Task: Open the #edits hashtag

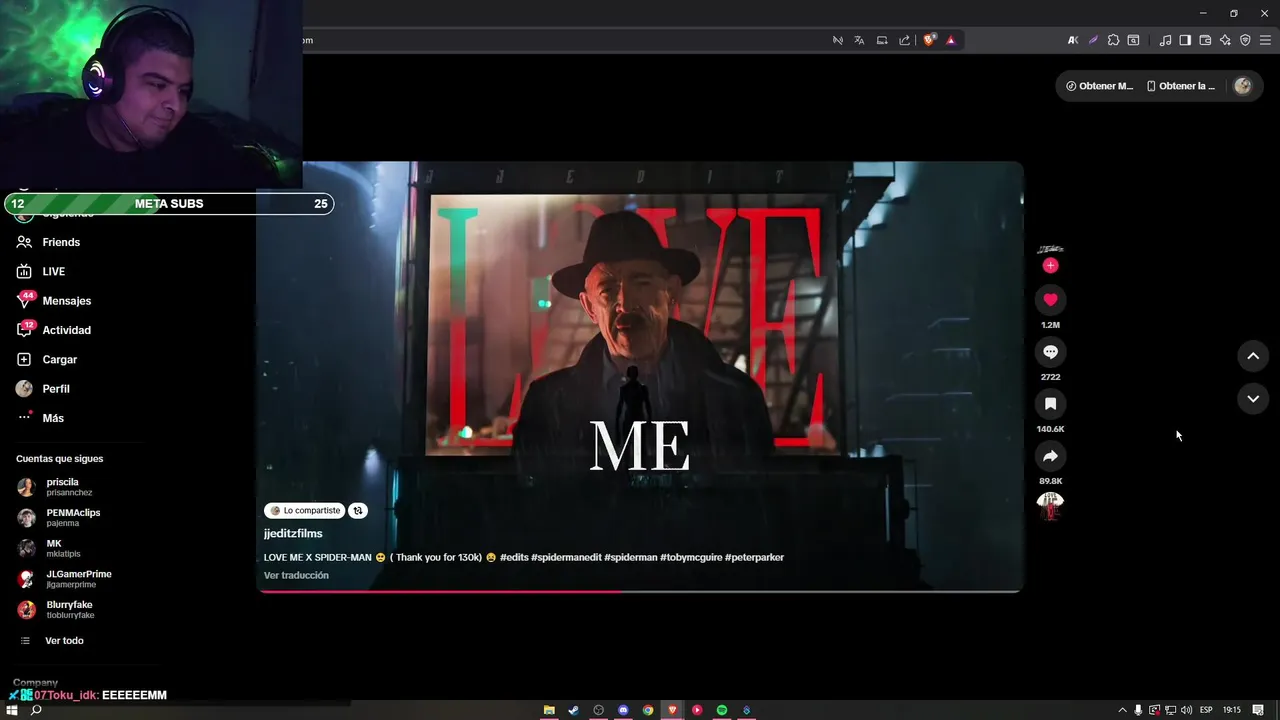Action: coord(514,557)
